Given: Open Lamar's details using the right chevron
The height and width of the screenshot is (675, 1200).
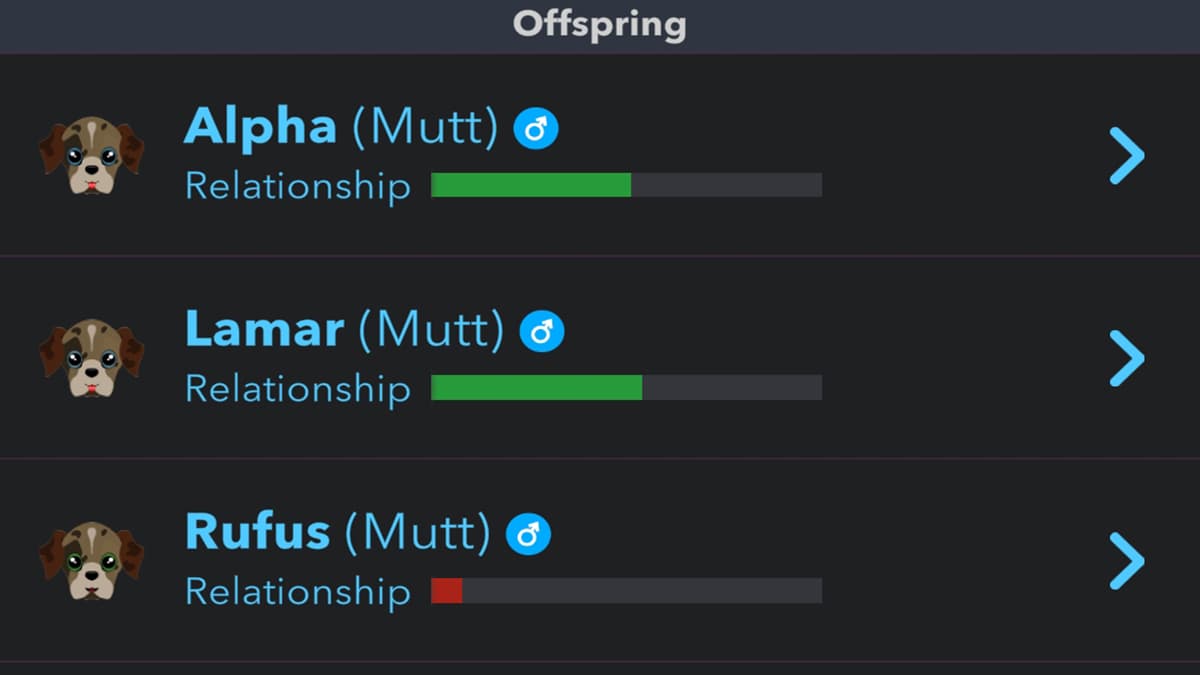Looking at the screenshot, I should coord(1127,359).
